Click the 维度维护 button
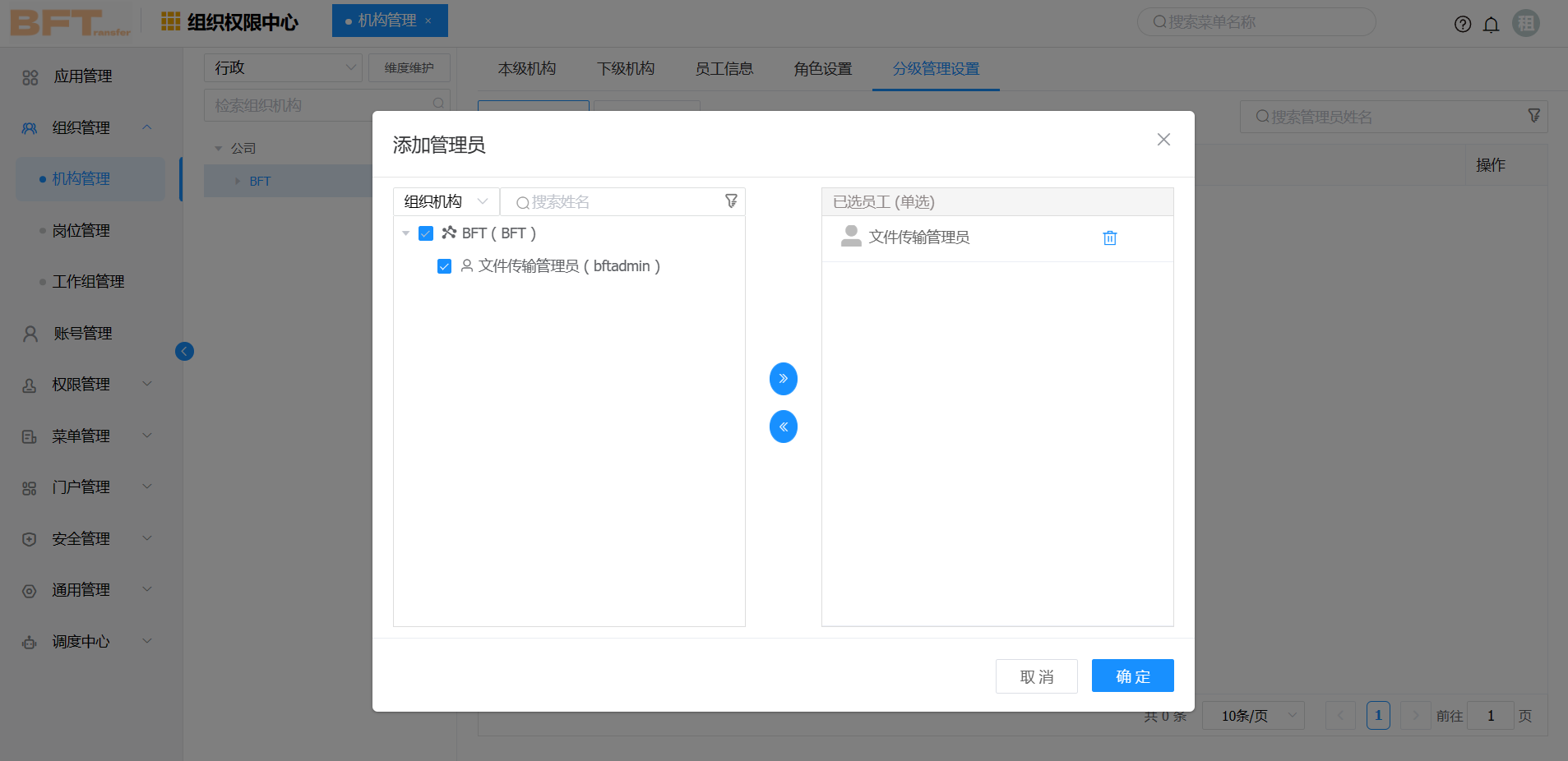Screen dimensions: 1568x761 pos(409,67)
